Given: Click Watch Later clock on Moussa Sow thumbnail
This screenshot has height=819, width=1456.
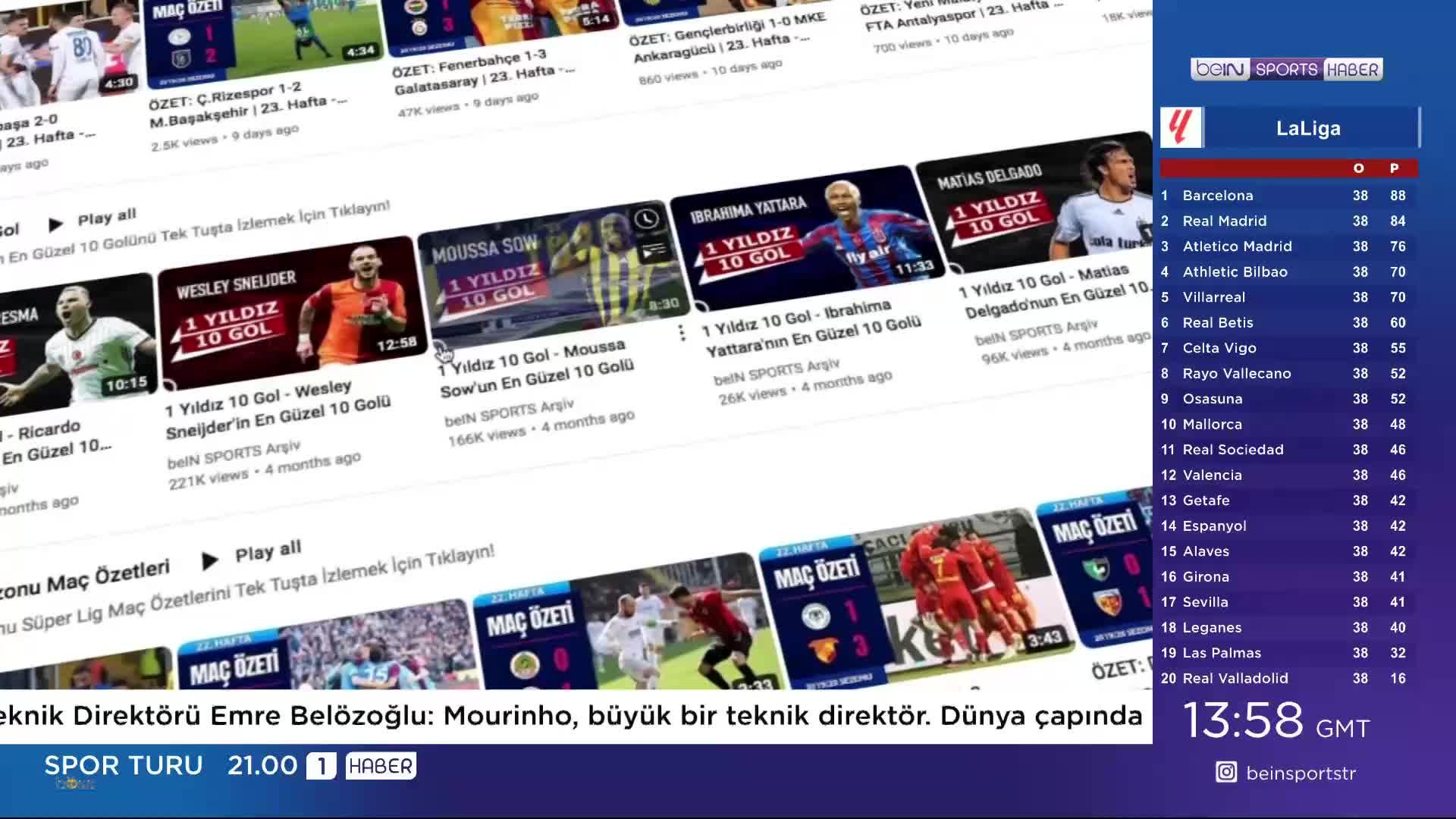Looking at the screenshot, I should click(646, 219).
